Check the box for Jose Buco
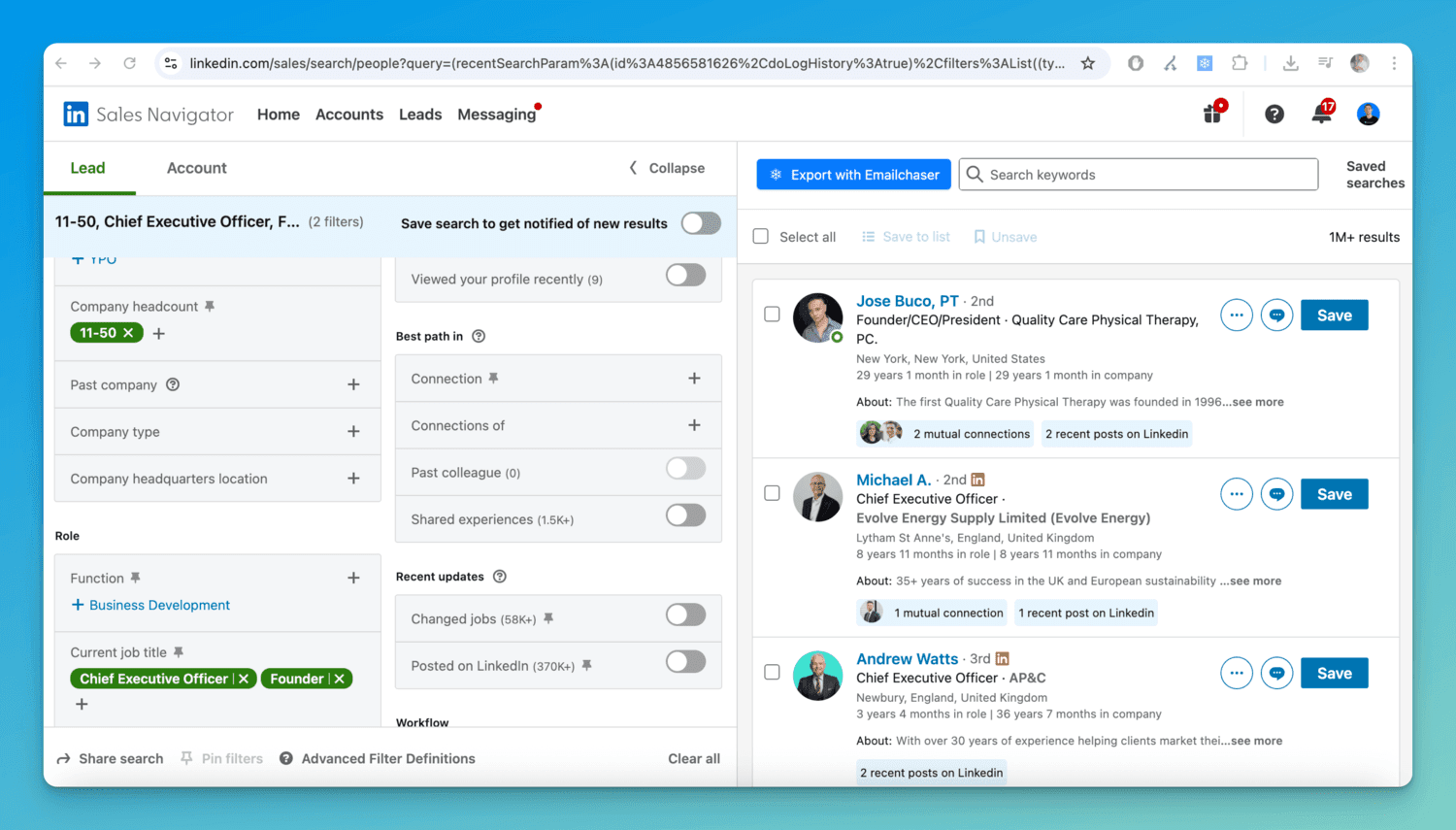Image resolution: width=1456 pixels, height=830 pixels. (x=772, y=315)
